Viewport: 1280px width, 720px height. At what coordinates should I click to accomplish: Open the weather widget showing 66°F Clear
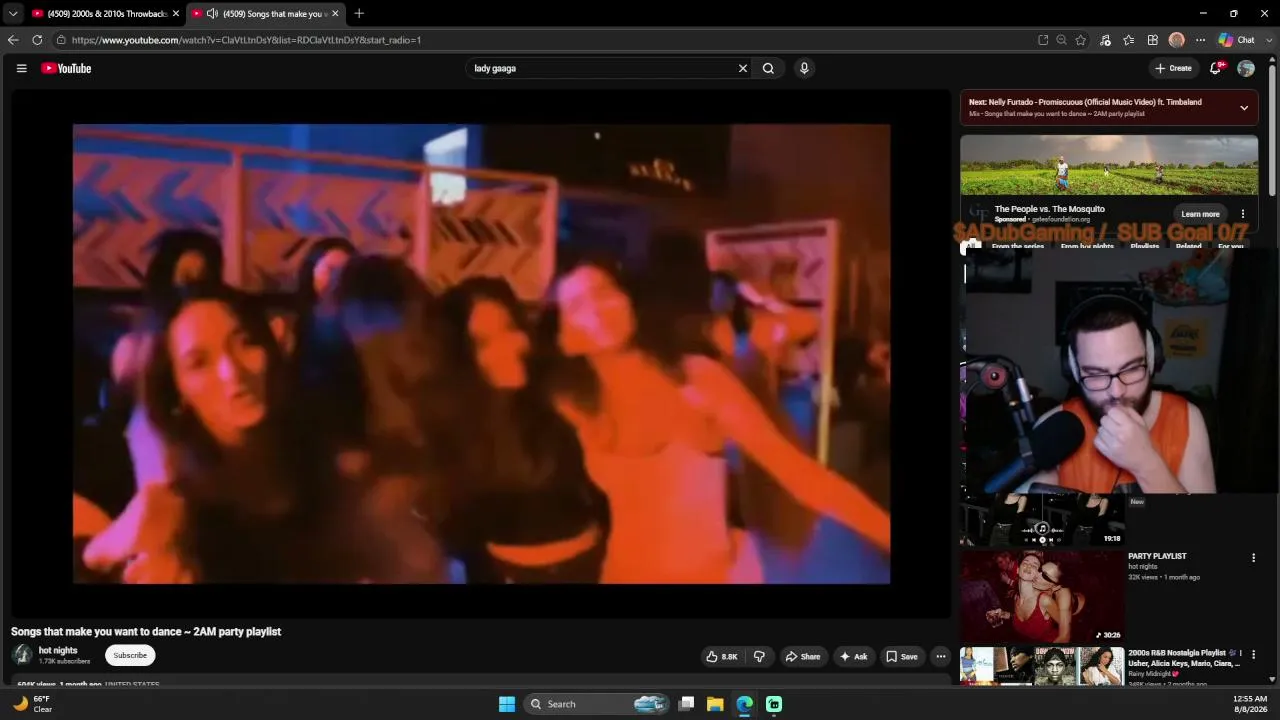pyautogui.click(x=32, y=704)
